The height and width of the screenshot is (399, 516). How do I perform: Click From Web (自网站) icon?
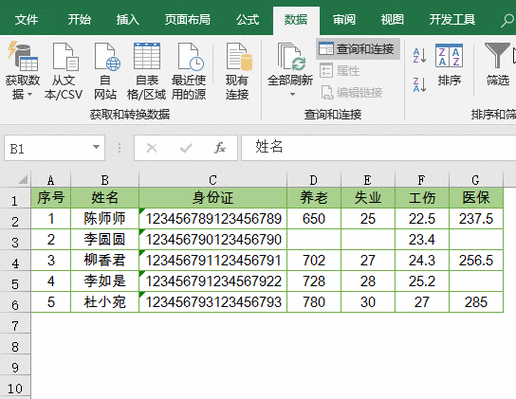[x=106, y=56]
